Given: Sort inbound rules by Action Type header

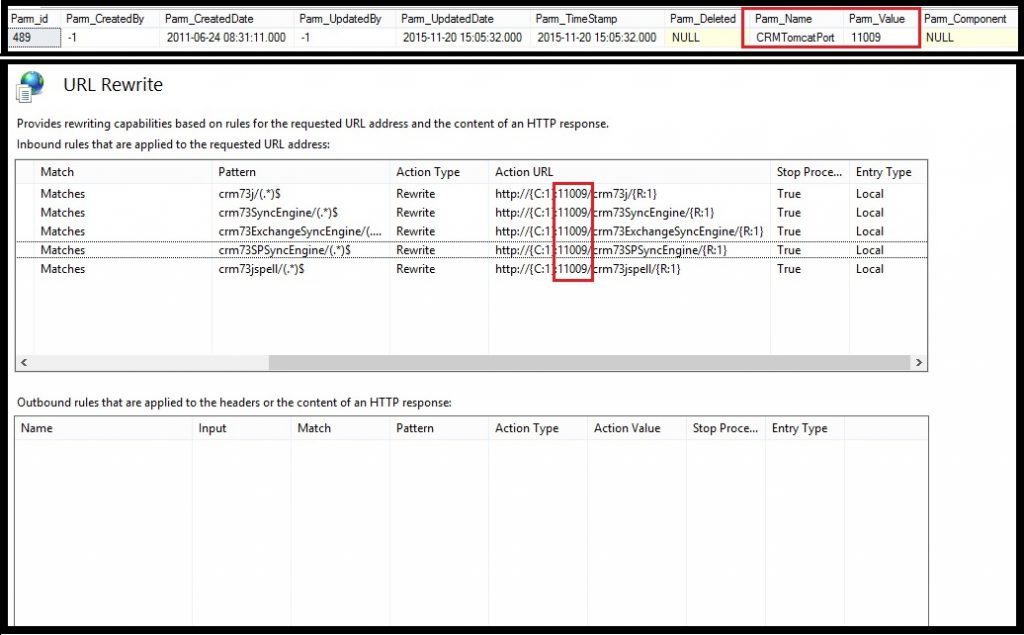Looking at the screenshot, I should [427, 172].
